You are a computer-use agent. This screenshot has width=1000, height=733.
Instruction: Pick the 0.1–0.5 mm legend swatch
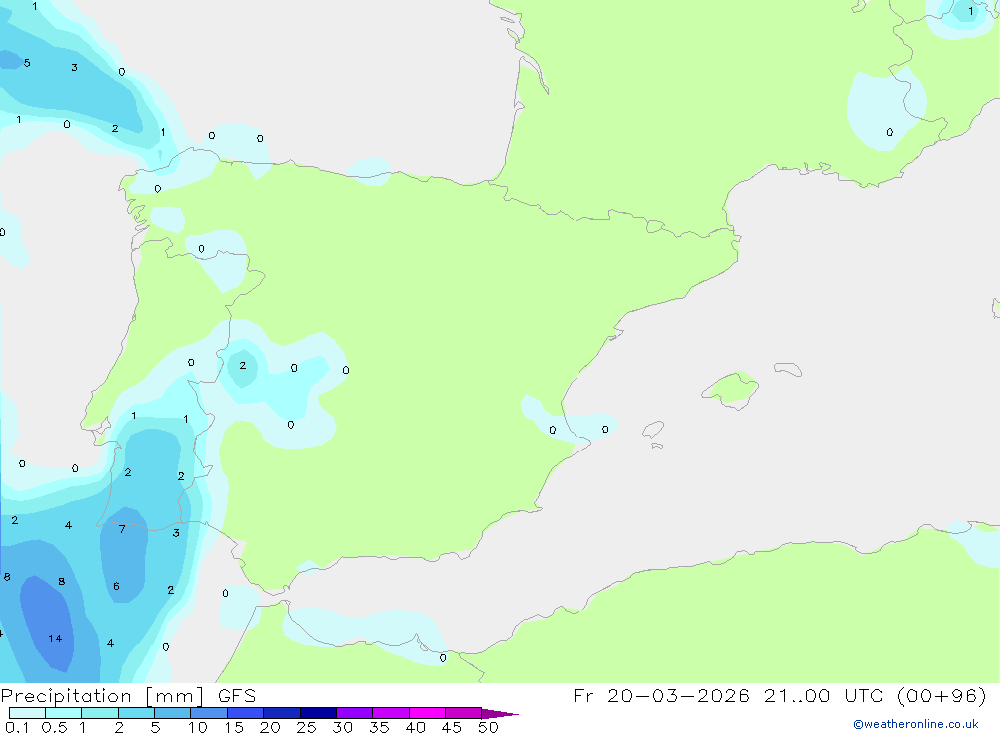click(x=27, y=713)
